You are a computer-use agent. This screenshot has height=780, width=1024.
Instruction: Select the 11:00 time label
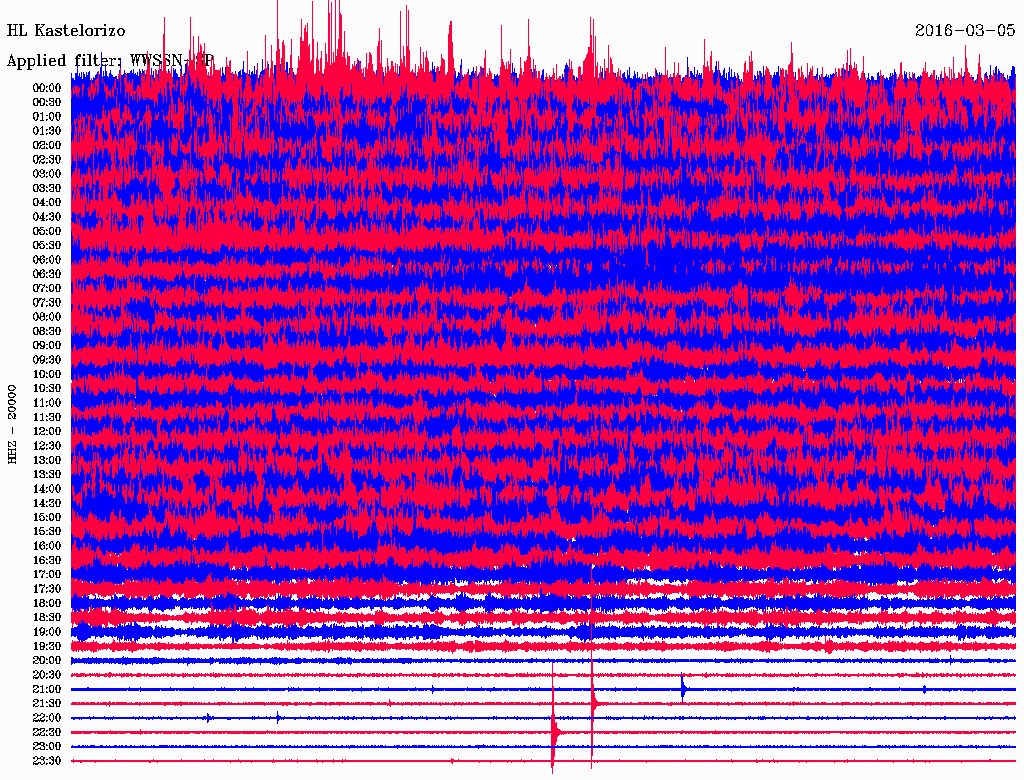point(47,403)
